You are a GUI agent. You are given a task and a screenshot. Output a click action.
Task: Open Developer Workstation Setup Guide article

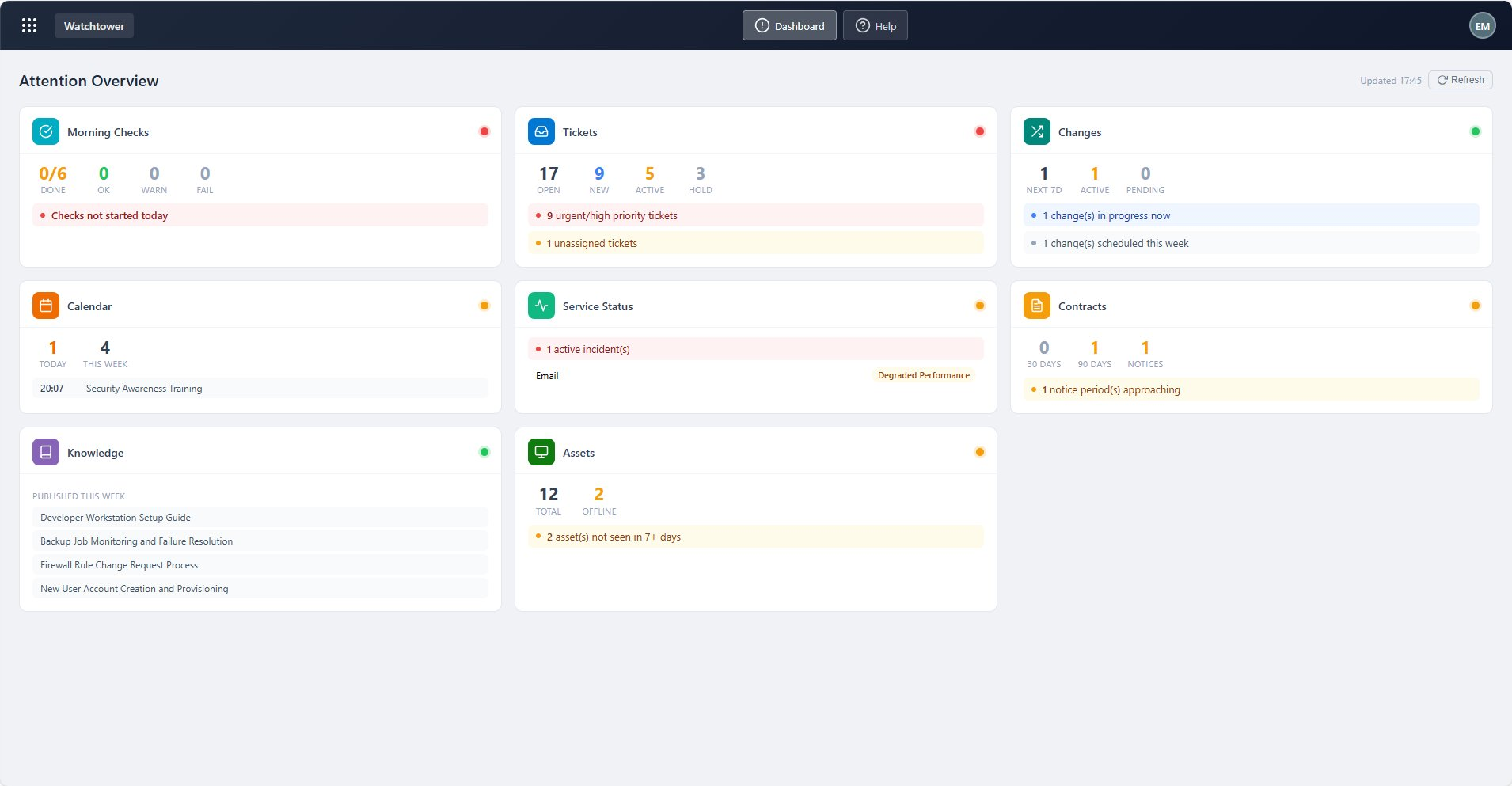260,518
